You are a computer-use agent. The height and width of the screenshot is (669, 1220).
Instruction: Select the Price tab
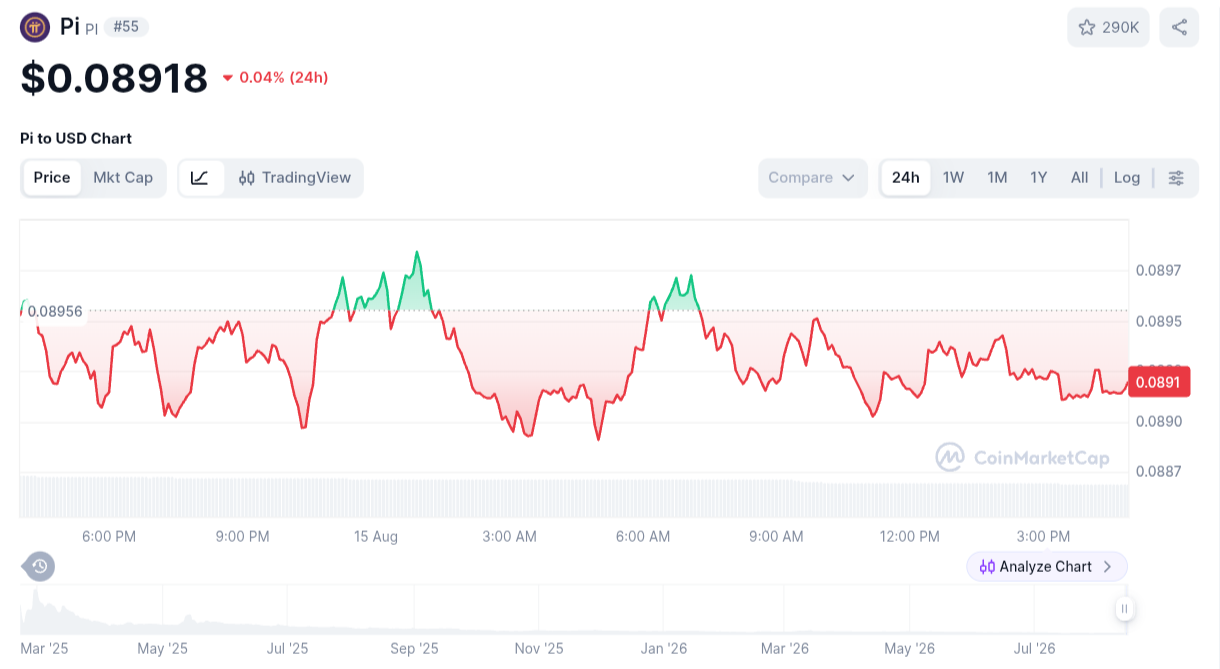[x=52, y=178]
